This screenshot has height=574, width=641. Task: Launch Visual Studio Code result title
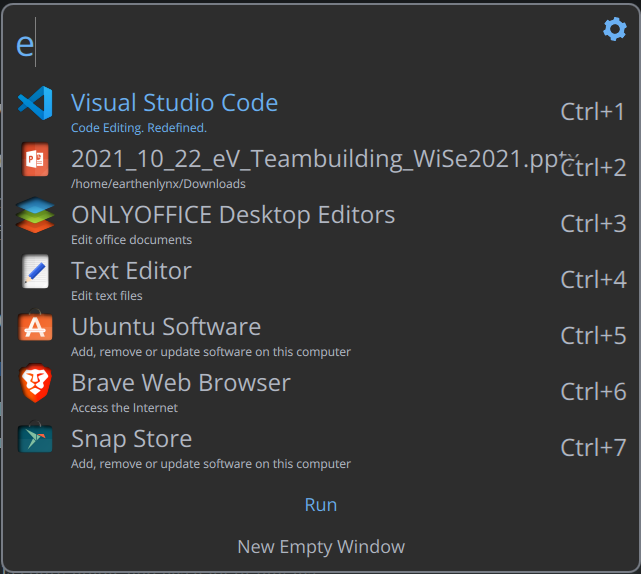coord(175,102)
